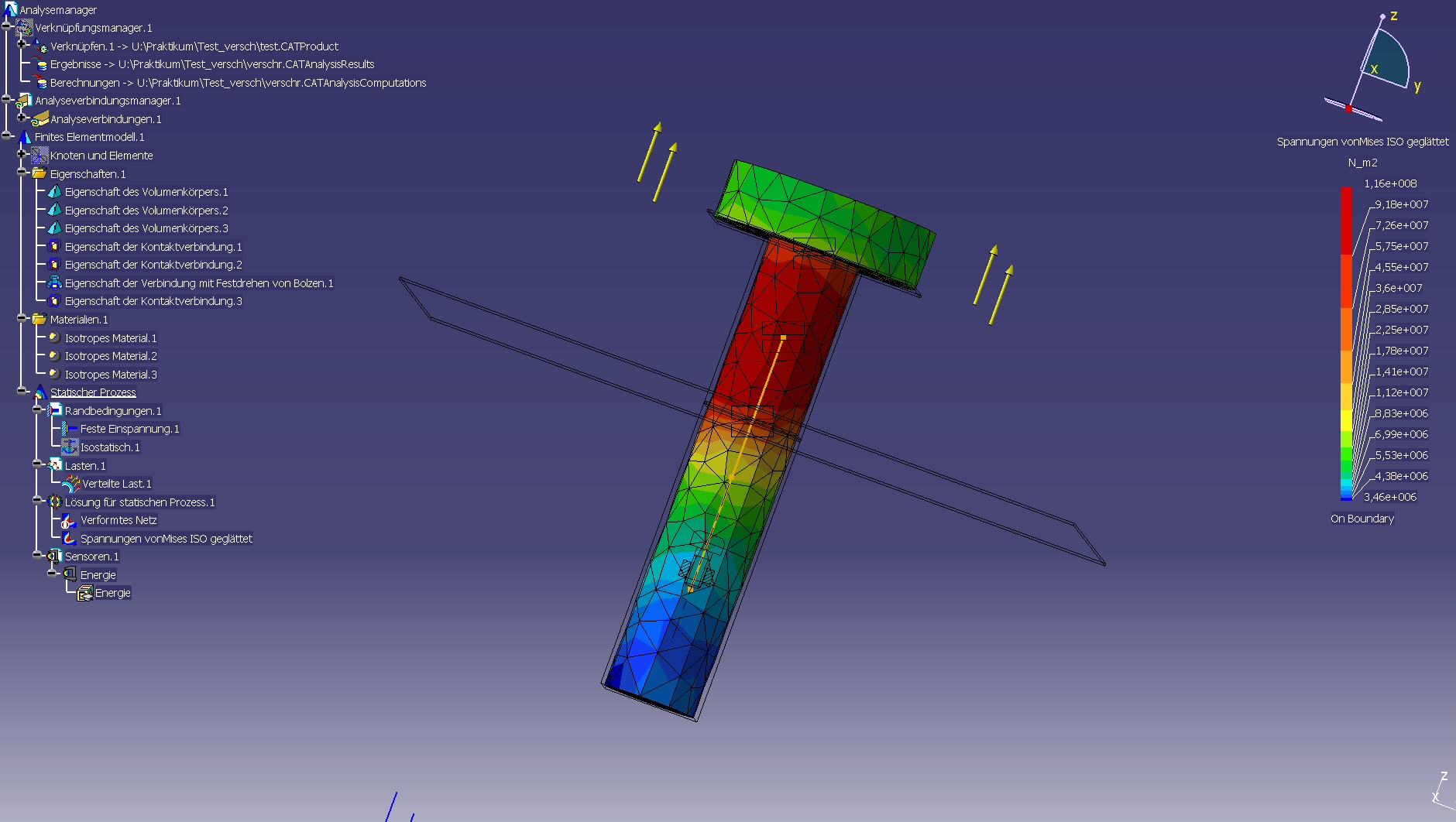Click the minimum value 3,46e+006 in legend
The width and height of the screenshot is (1456, 822).
tap(1390, 497)
